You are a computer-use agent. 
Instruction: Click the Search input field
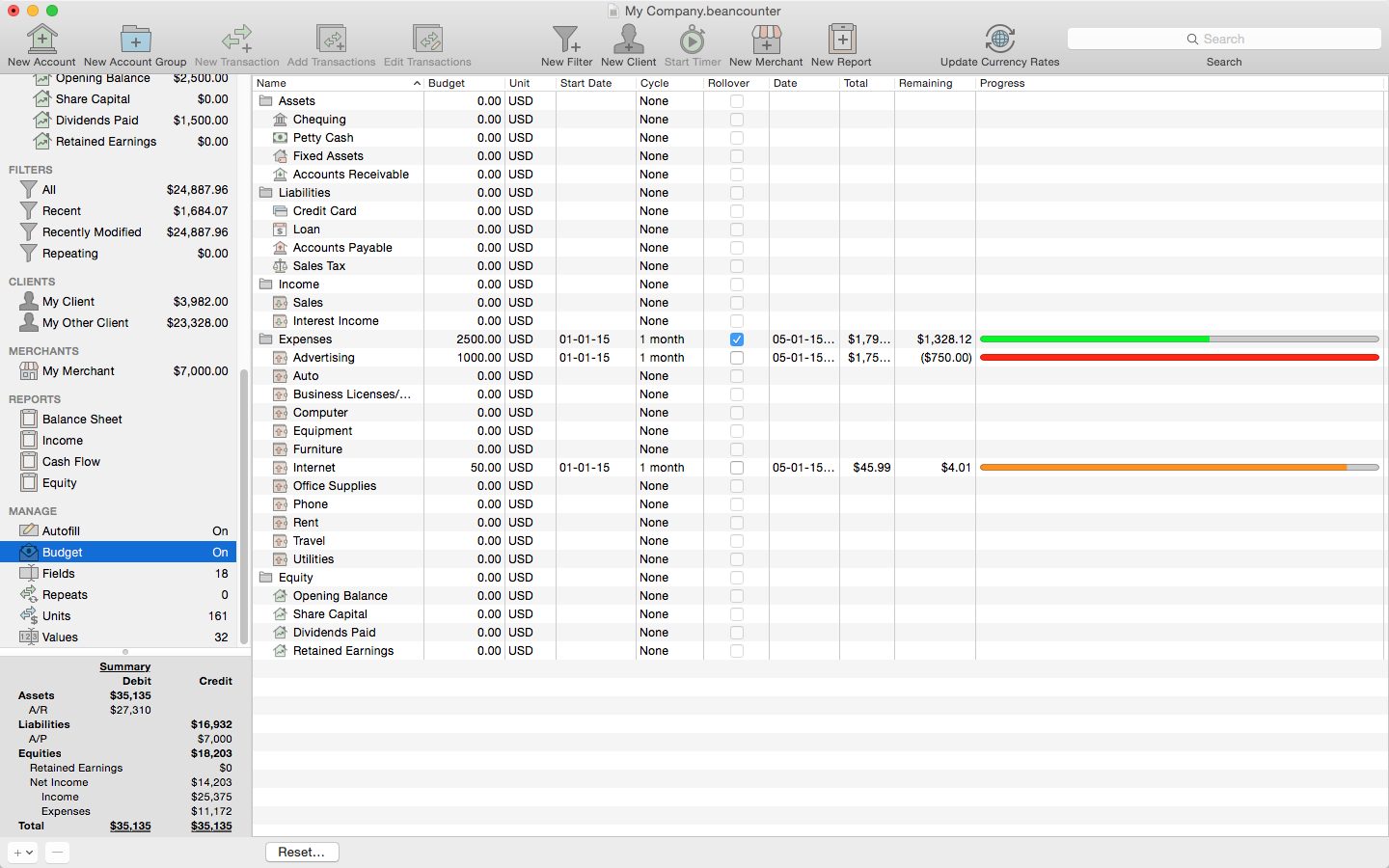coord(1224,40)
